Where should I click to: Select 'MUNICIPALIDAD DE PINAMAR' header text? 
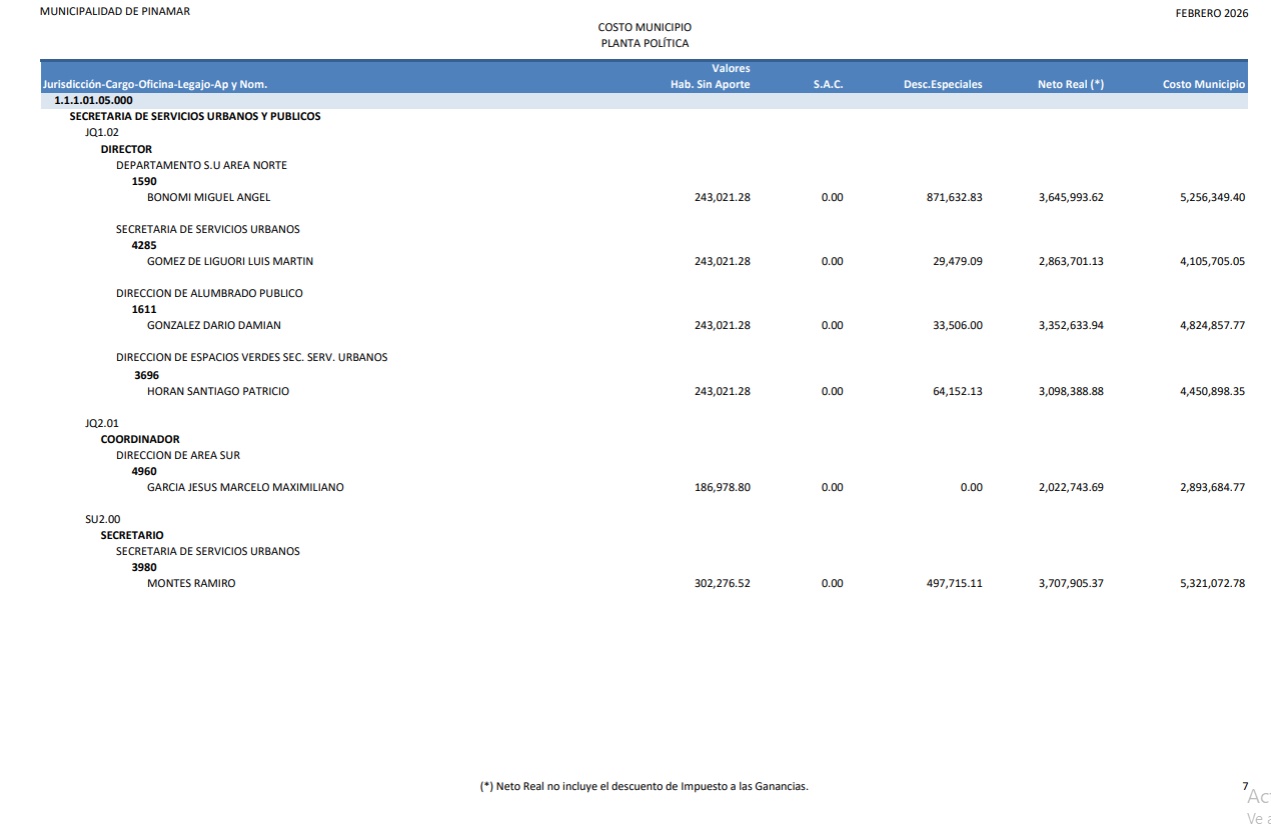100,11
